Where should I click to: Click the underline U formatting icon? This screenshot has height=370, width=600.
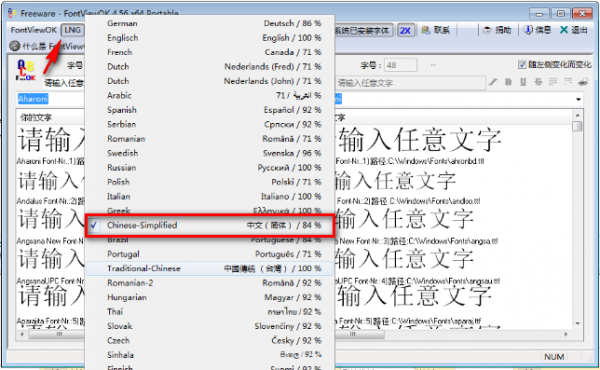(x=523, y=82)
